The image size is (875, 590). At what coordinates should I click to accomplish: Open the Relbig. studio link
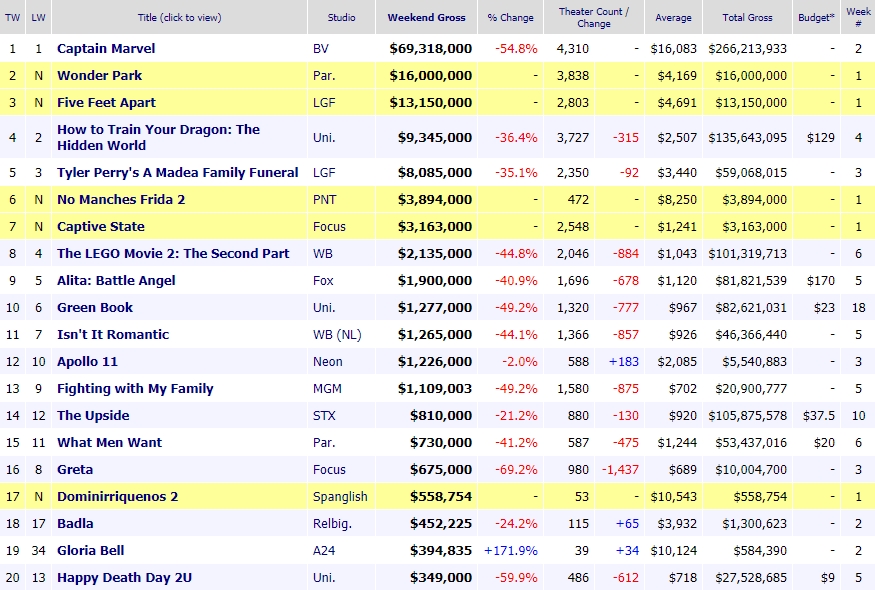[331, 524]
